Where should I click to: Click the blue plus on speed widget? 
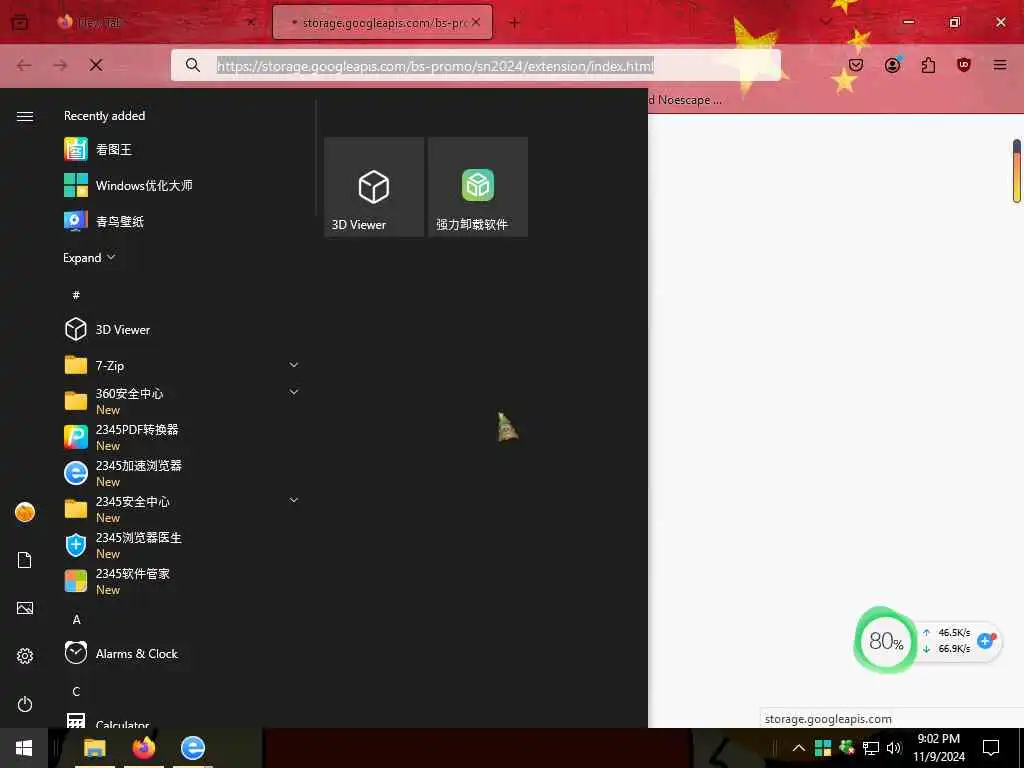tap(985, 641)
